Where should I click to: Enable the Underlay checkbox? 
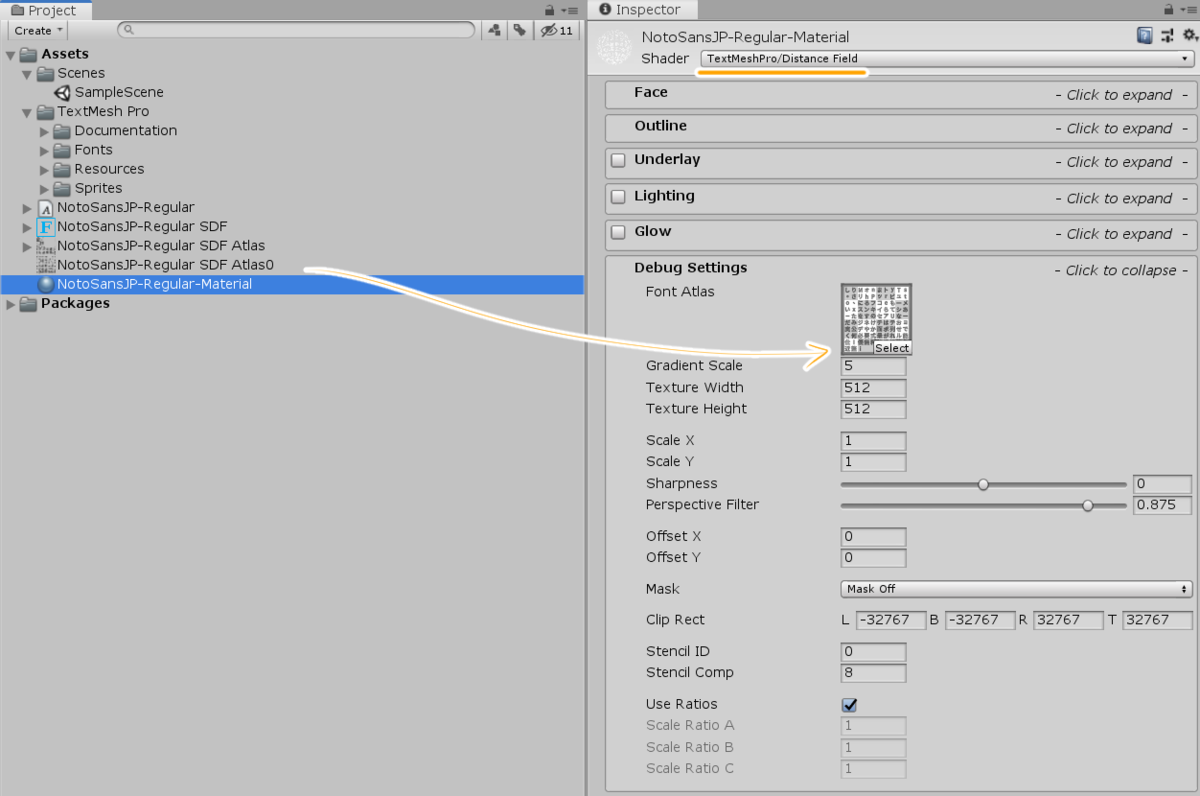[x=619, y=160]
